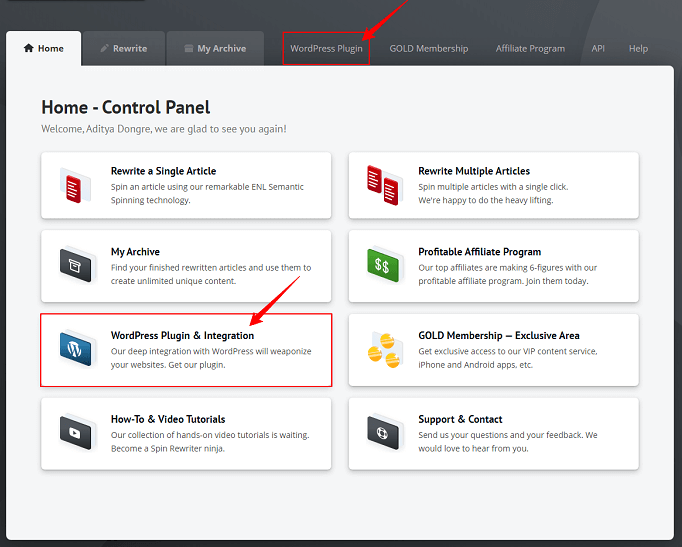
Task: Click the green dollar signs icon
Action: [x=383, y=264]
